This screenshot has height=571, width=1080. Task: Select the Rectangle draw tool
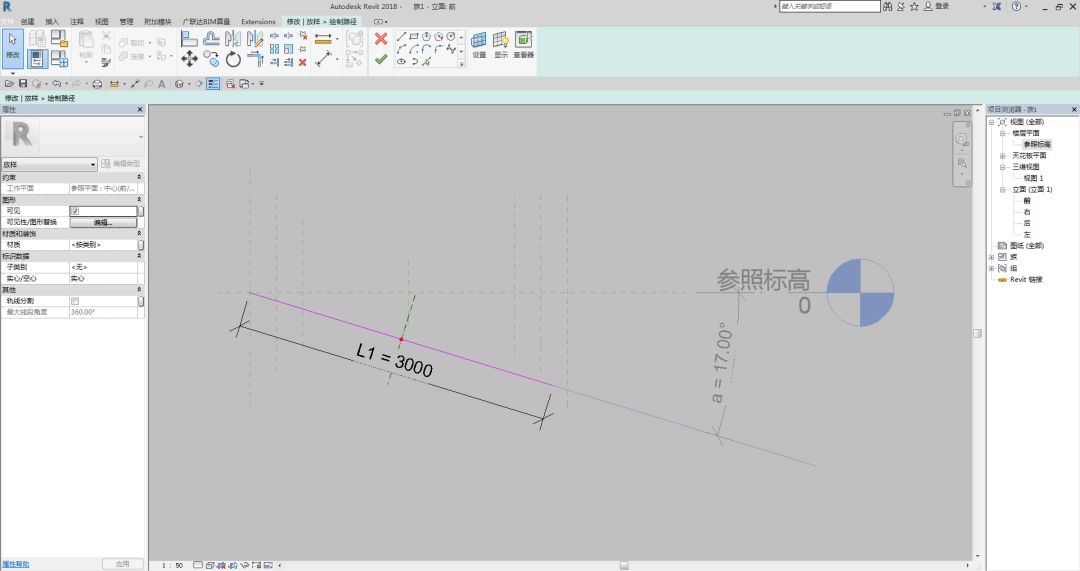[x=414, y=37]
